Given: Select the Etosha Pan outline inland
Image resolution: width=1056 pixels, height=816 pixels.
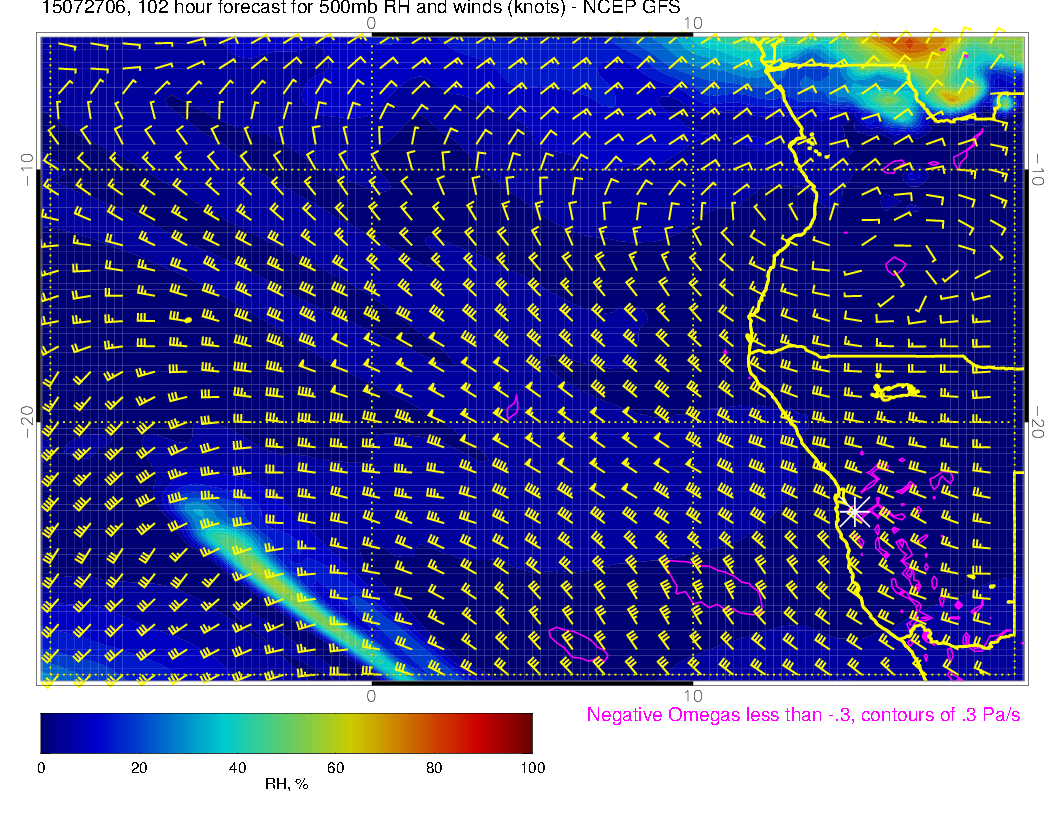Looking at the screenshot, I should [x=896, y=390].
